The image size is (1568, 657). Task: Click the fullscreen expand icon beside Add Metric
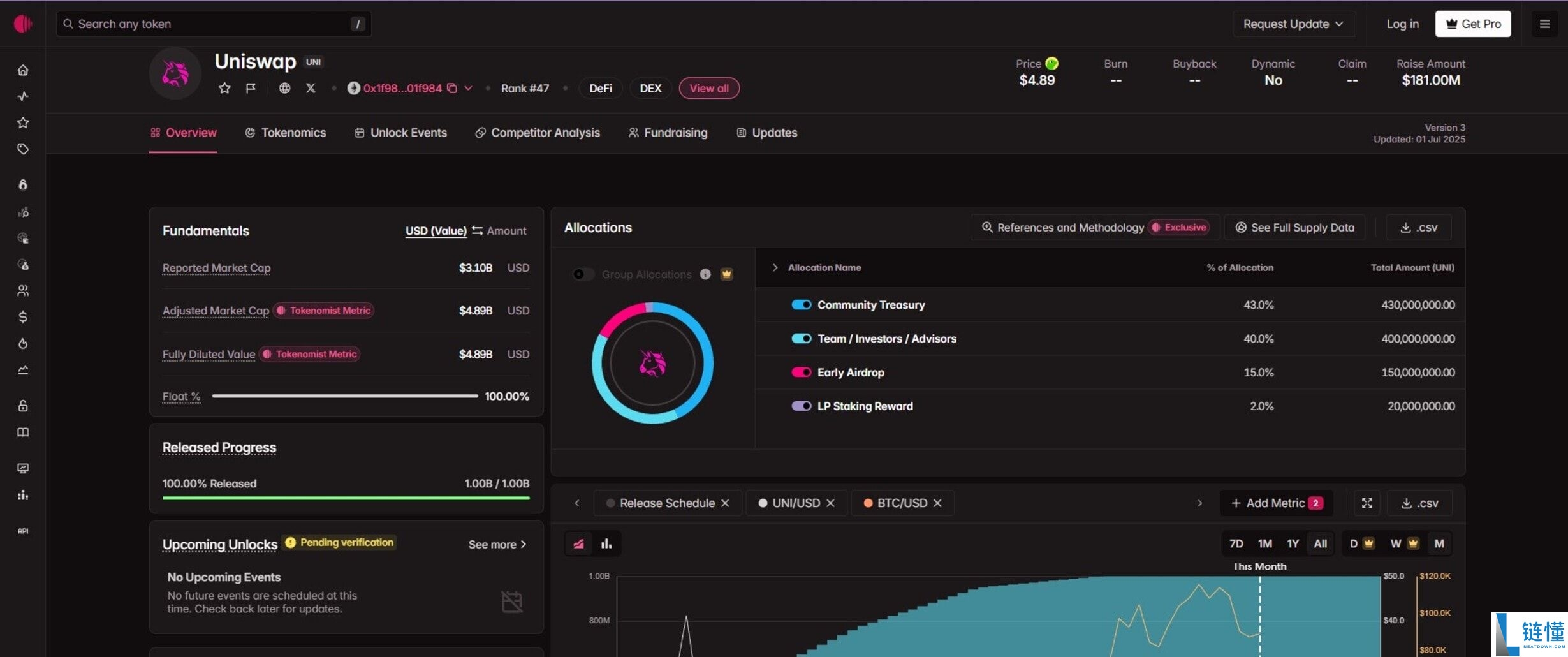click(1367, 503)
